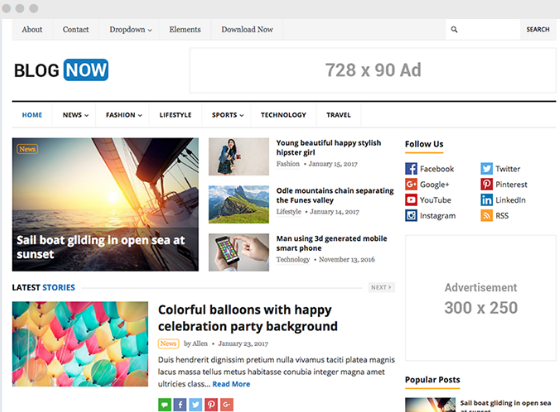This screenshot has width=560, height=412.
Task: Click the mobile phone thumbnail
Action: pyautogui.click(x=239, y=252)
